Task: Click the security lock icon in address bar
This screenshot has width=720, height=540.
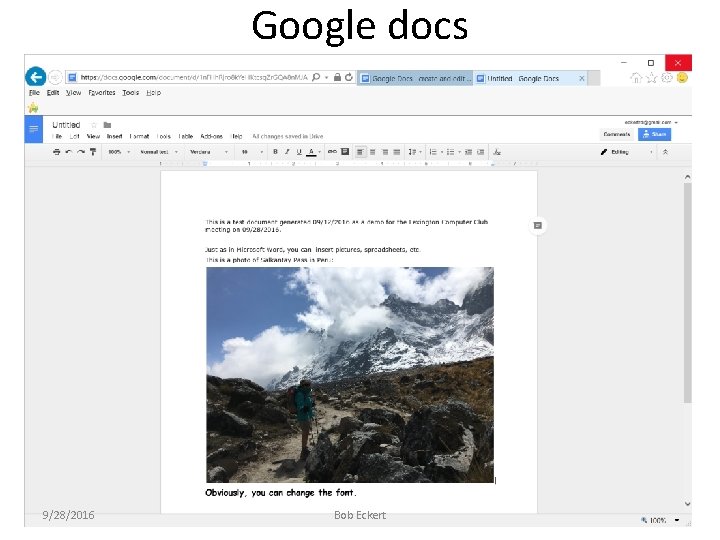Action: 337,77
